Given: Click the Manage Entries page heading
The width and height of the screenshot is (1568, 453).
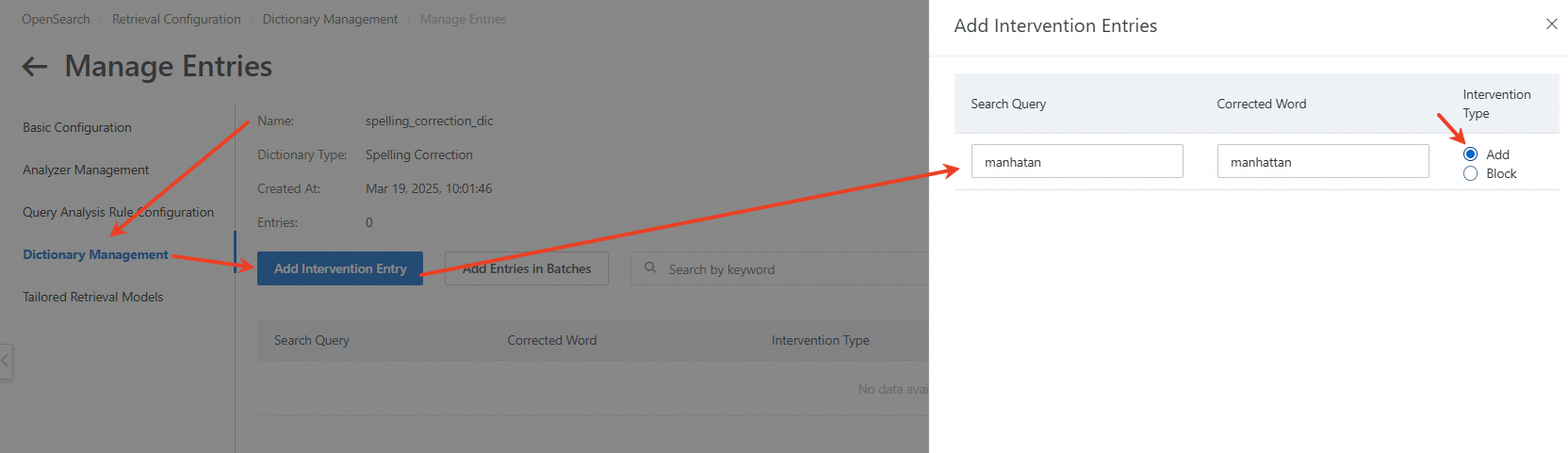Looking at the screenshot, I should [x=169, y=66].
